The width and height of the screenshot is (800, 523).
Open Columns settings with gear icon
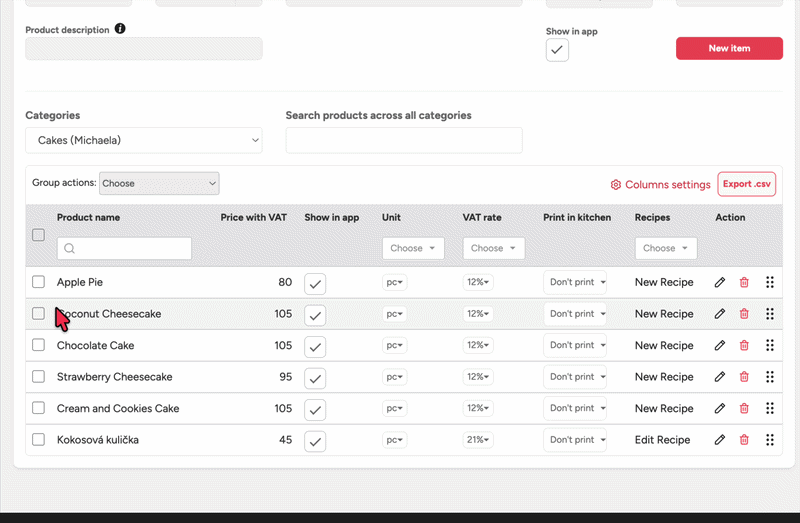tap(661, 185)
